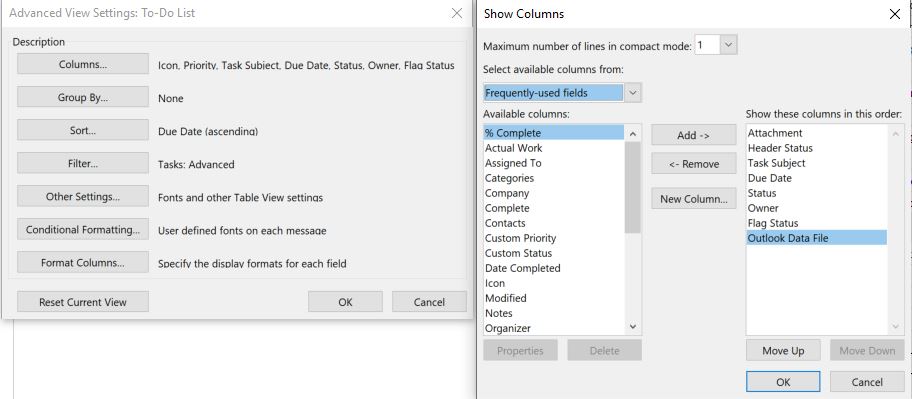The image size is (912, 399).
Task: Open Other Settings... button
Action: click(83, 197)
